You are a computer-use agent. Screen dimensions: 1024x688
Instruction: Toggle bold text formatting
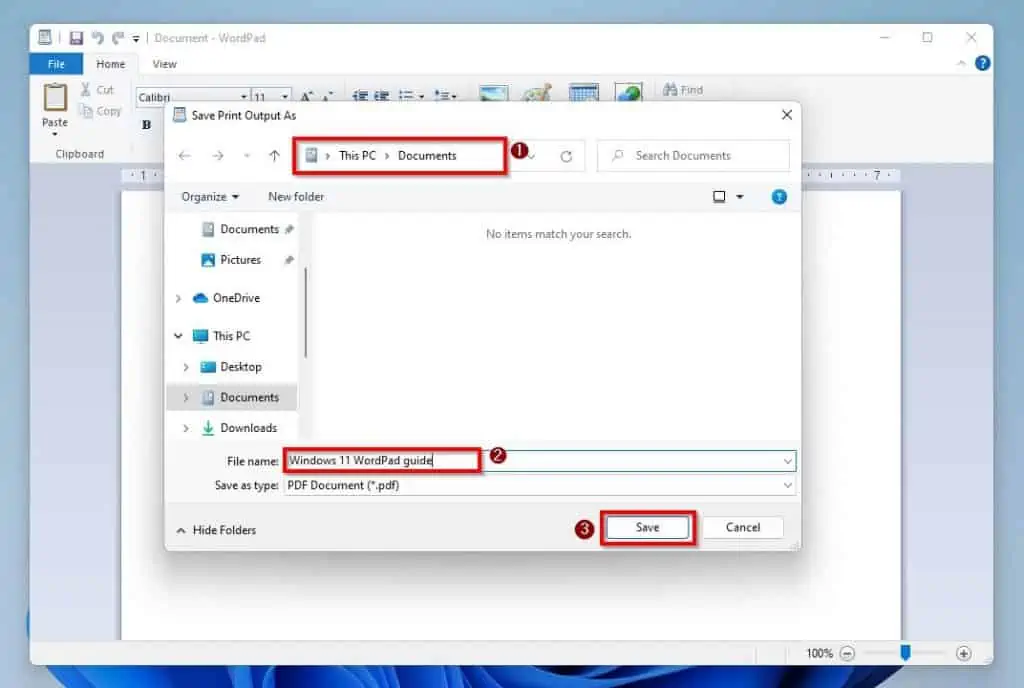146,124
